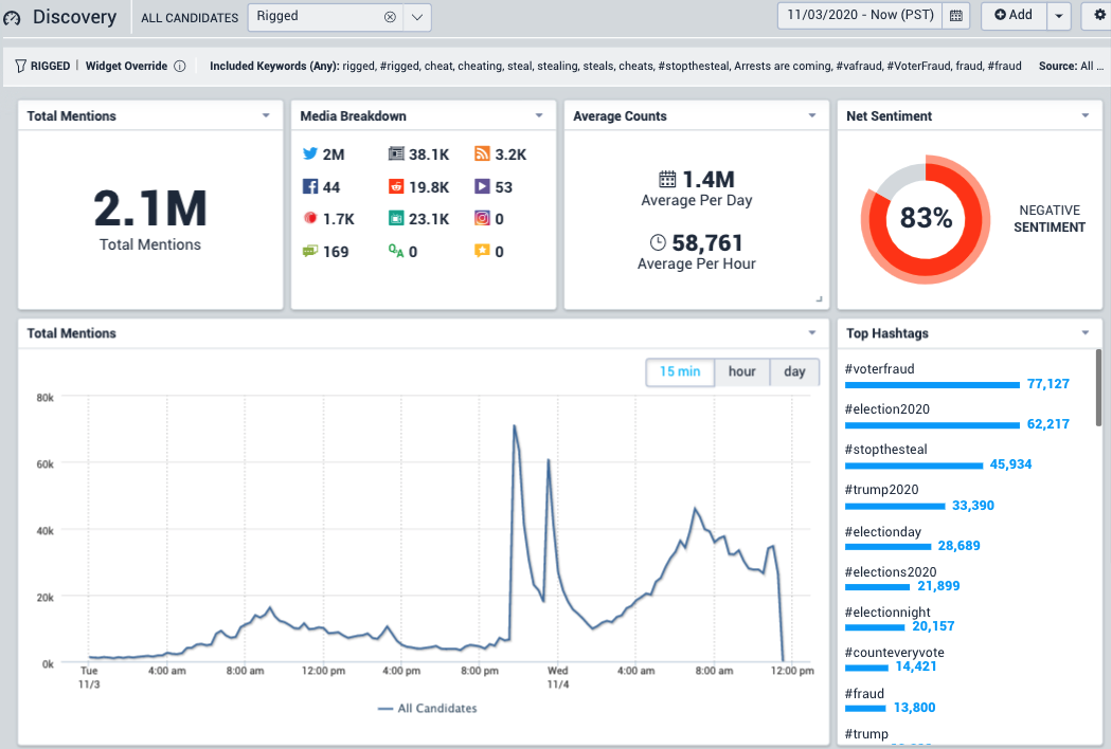The image size is (1111, 749).
Task: Expand the Rigged topic dropdown
Action: [418, 17]
